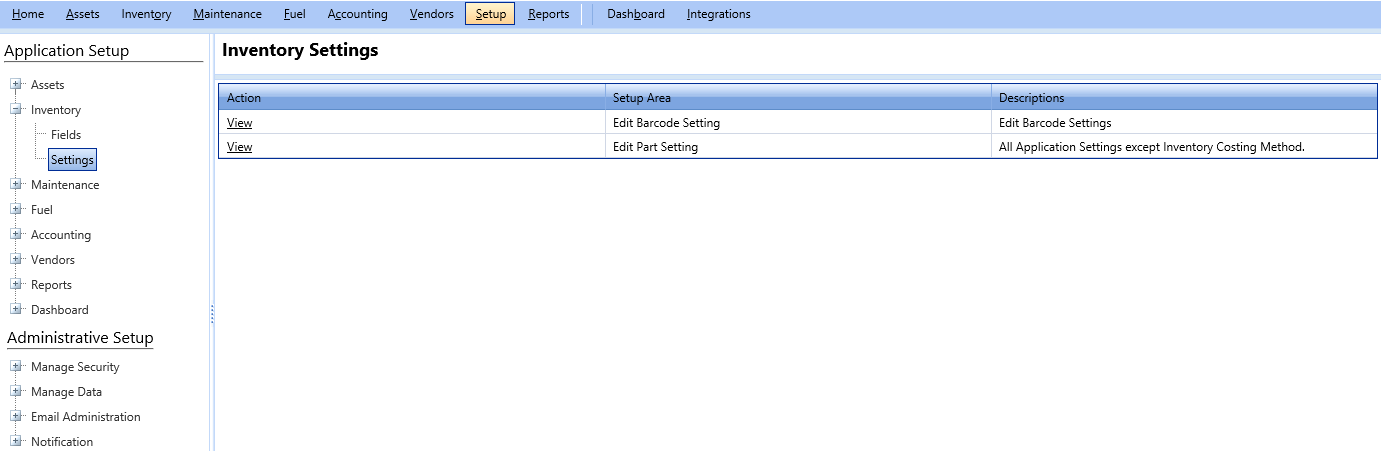Expand the Fuel node in sidebar
The image size is (1381, 451).
16,210
